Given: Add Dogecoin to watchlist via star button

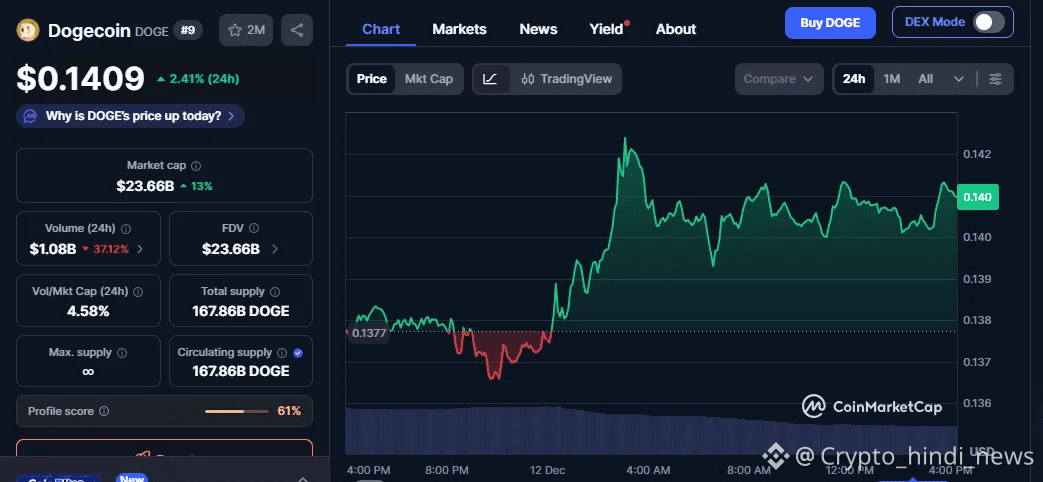Looking at the screenshot, I should pyautogui.click(x=246, y=30).
